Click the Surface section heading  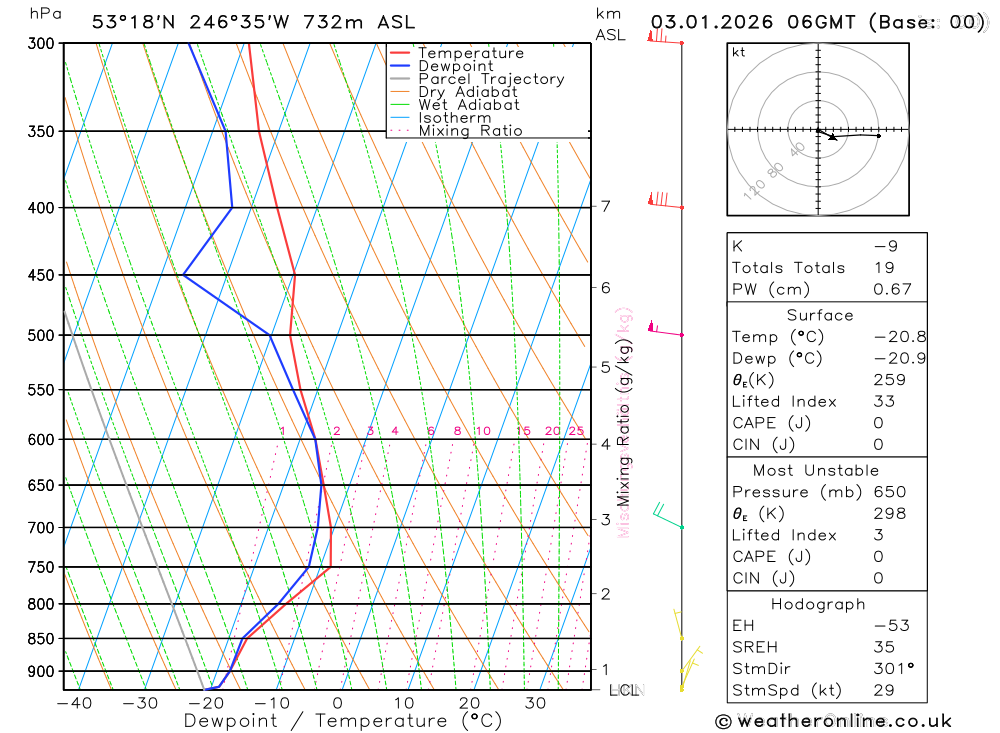[x=820, y=315]
